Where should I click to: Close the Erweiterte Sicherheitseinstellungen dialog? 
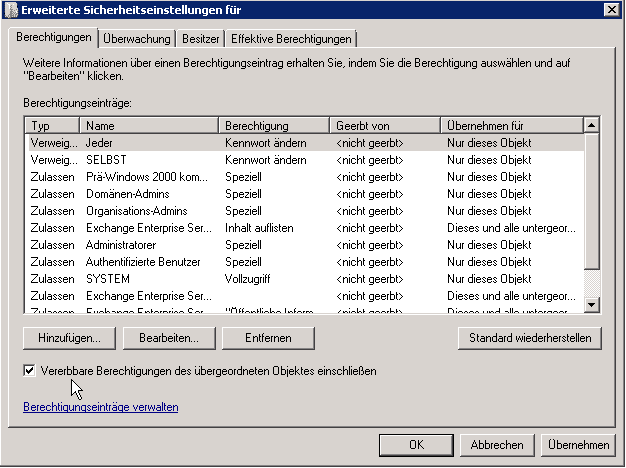coord(612,10)
